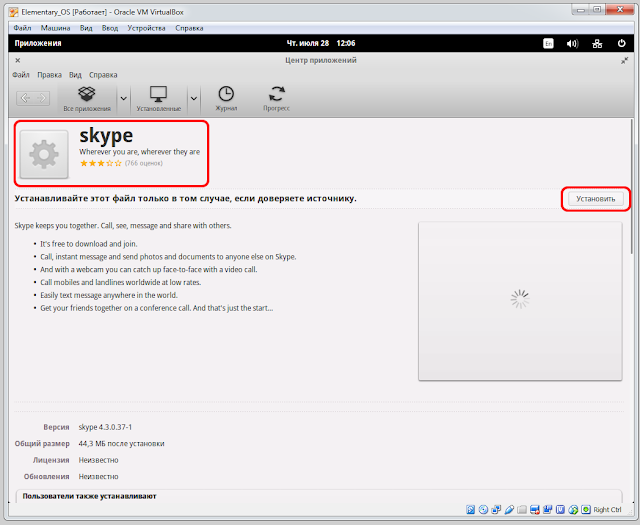Go back with the left arrow button

(x=25, y=98)
